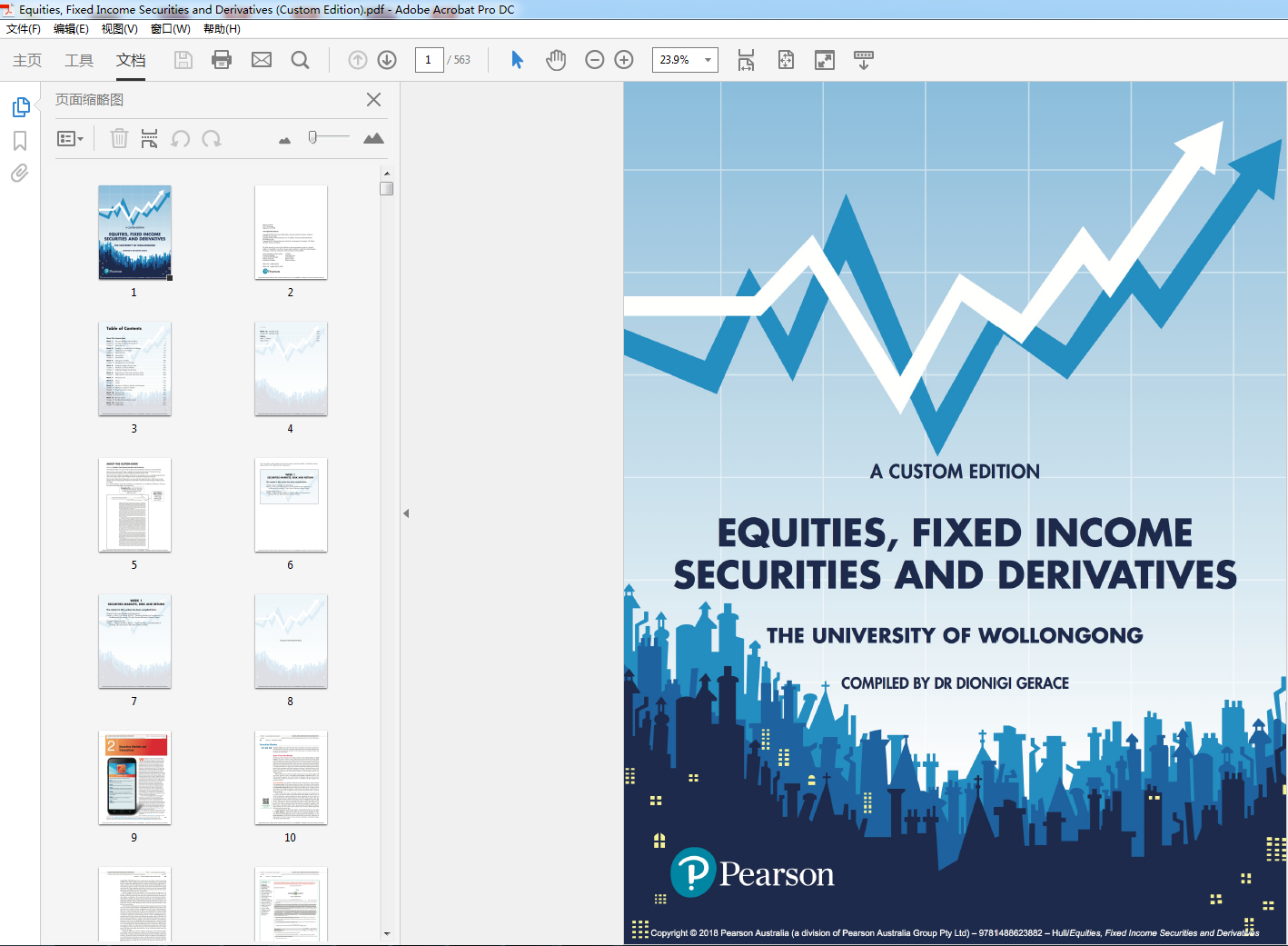
Task: Go to previous page arrow
Action: (358, 60)
